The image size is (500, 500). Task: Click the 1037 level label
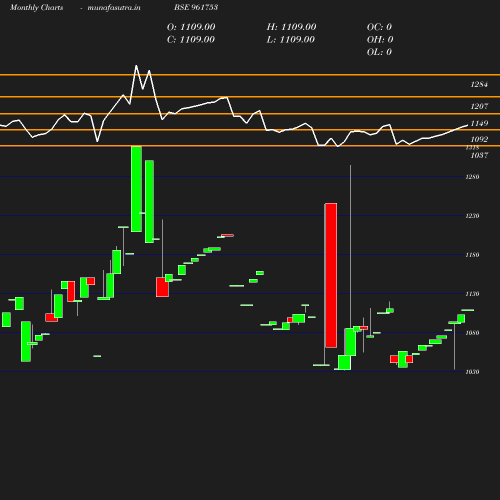coord(479,155)
